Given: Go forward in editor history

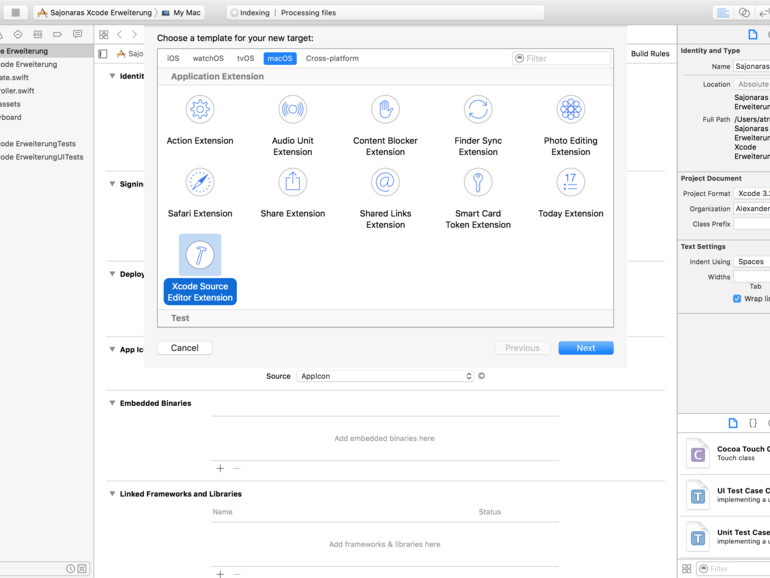Looking at the screenshot, I should point(134,34).
